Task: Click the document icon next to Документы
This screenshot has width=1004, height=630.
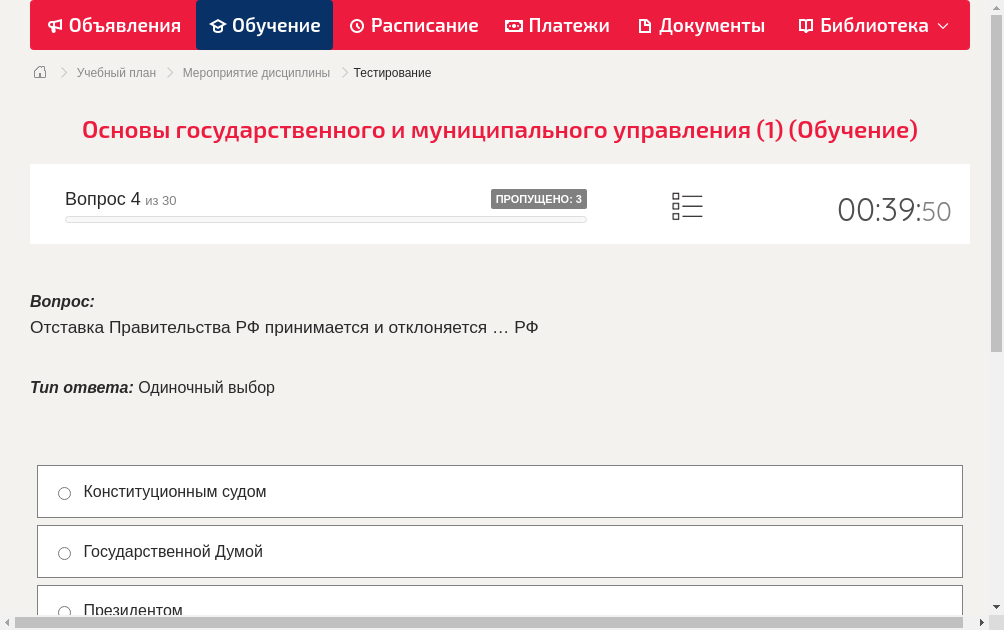Action: point(647,25)
